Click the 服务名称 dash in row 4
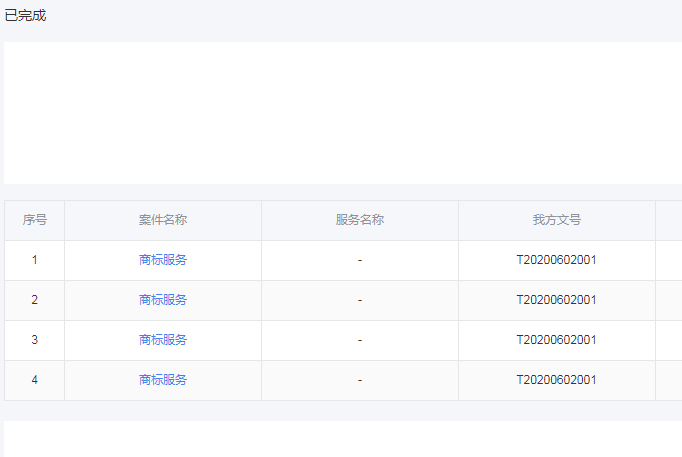682x457 pixels. point(360,380)
